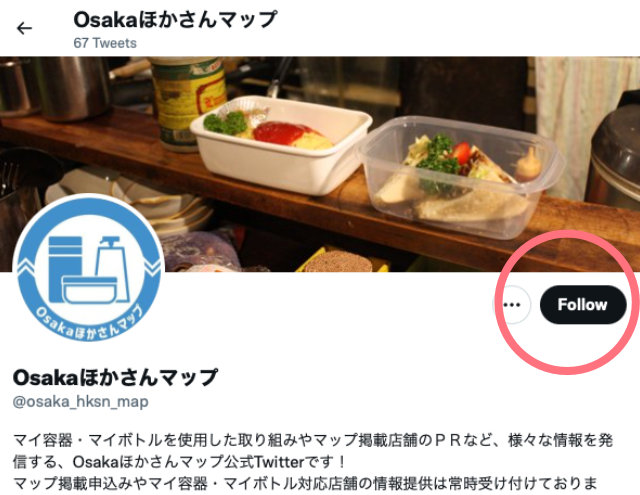Image resolution: width=640 pixels, height=495 pixels.
Task: Click the curved text in avatar logo
Action: point(89,322)
